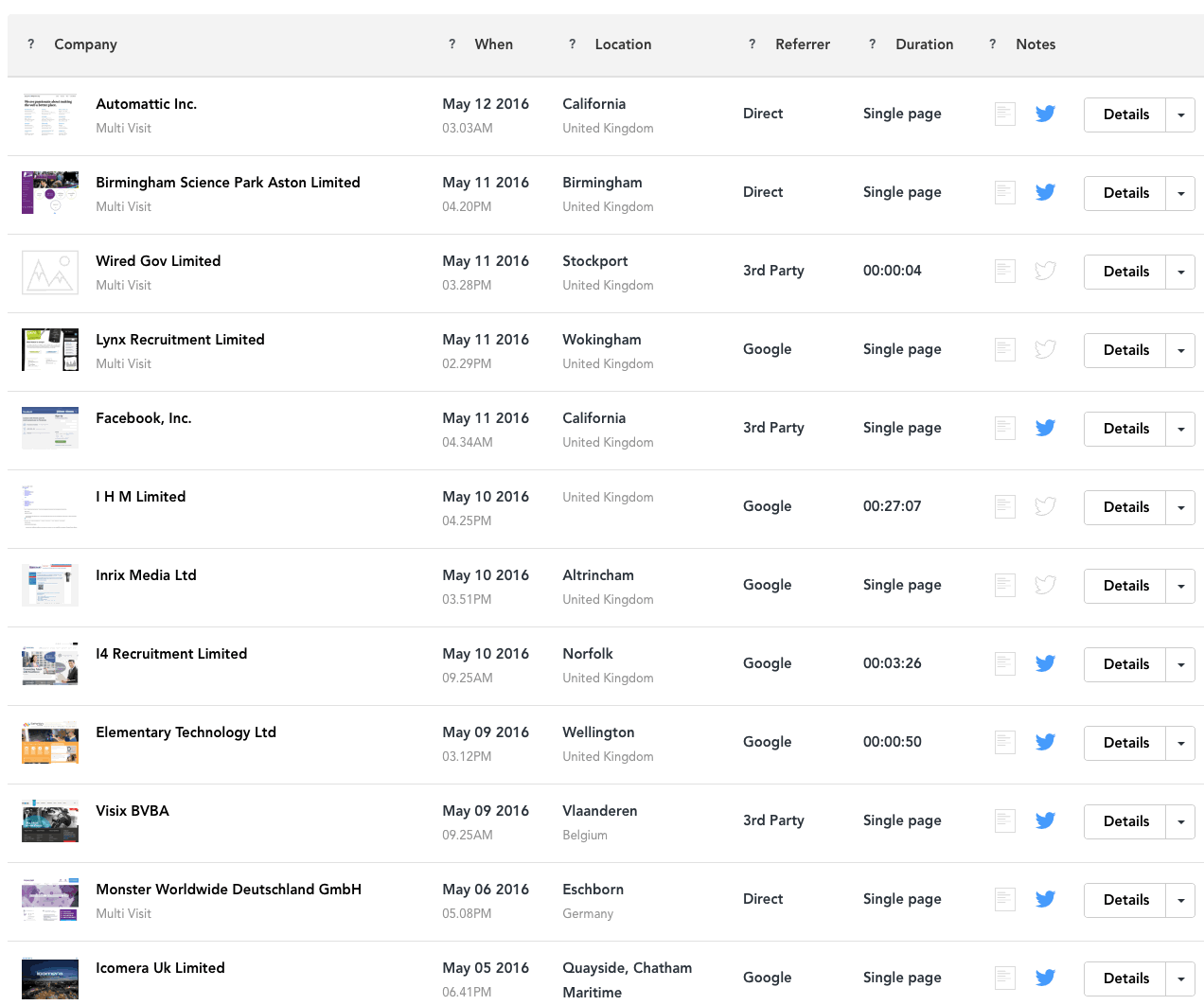Sort by the Duration column header
The image size is (1204, 1005).
(x=924, y=44)
